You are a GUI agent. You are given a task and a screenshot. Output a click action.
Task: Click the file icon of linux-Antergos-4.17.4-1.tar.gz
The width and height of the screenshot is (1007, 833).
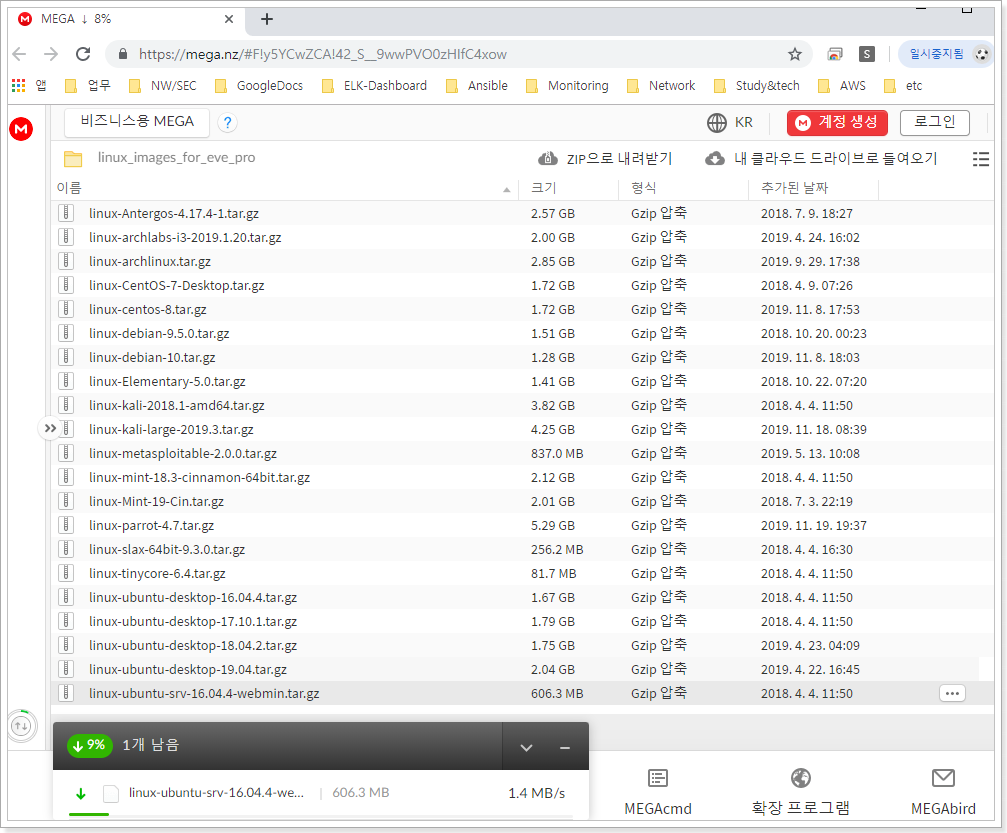(x=66, y=213)
